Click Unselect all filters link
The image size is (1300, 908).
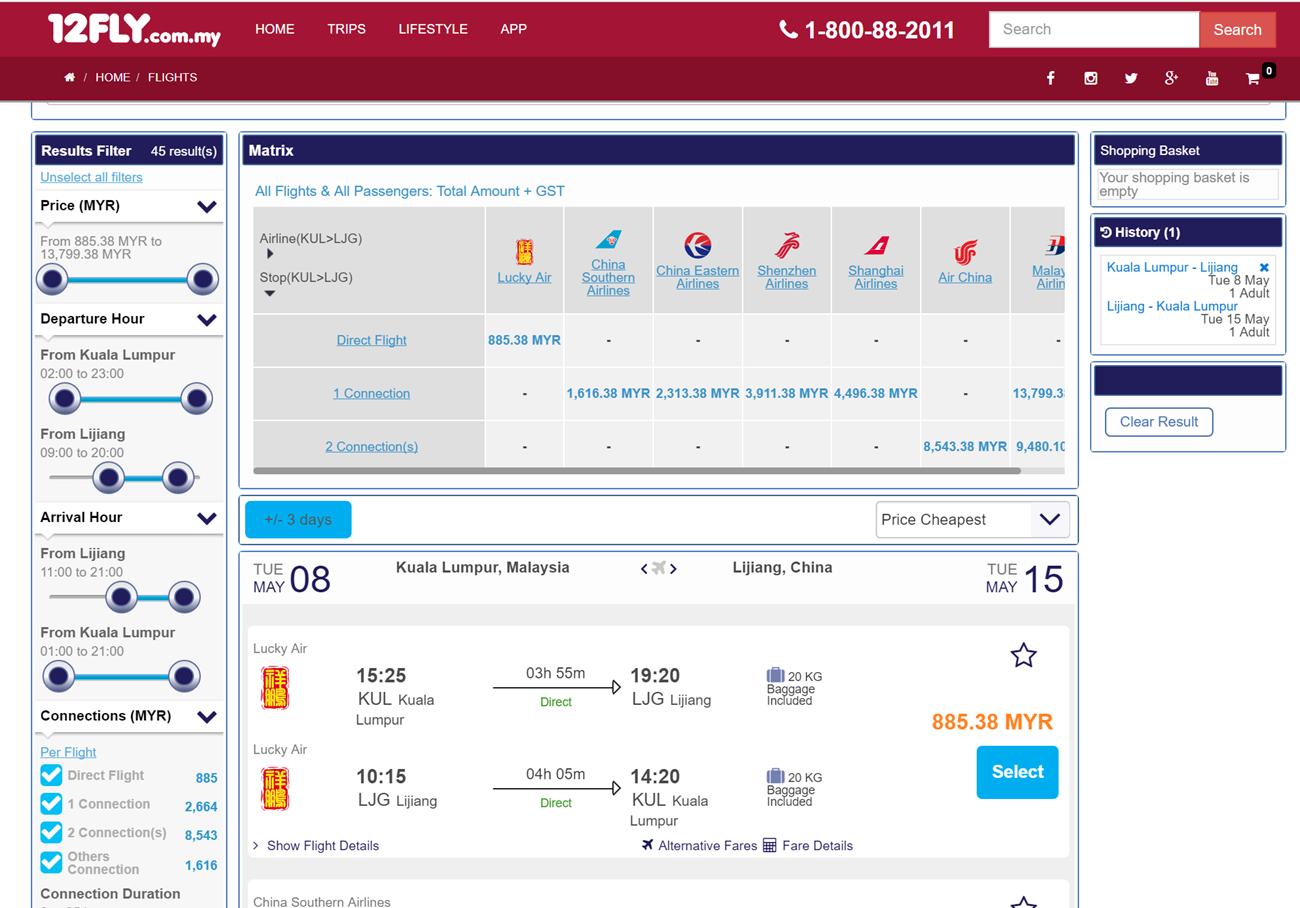[x=91, y=177]
